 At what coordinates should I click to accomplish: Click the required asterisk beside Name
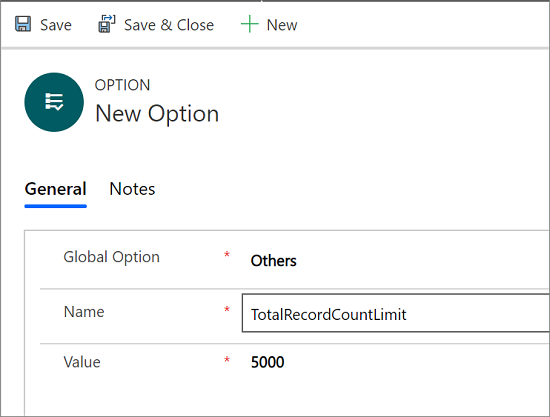pyautogui.click(x=227, y=310)
